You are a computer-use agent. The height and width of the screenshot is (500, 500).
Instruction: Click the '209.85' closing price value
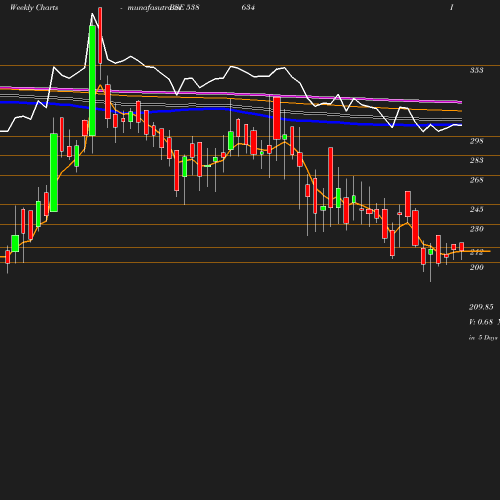tap(481, 307)
